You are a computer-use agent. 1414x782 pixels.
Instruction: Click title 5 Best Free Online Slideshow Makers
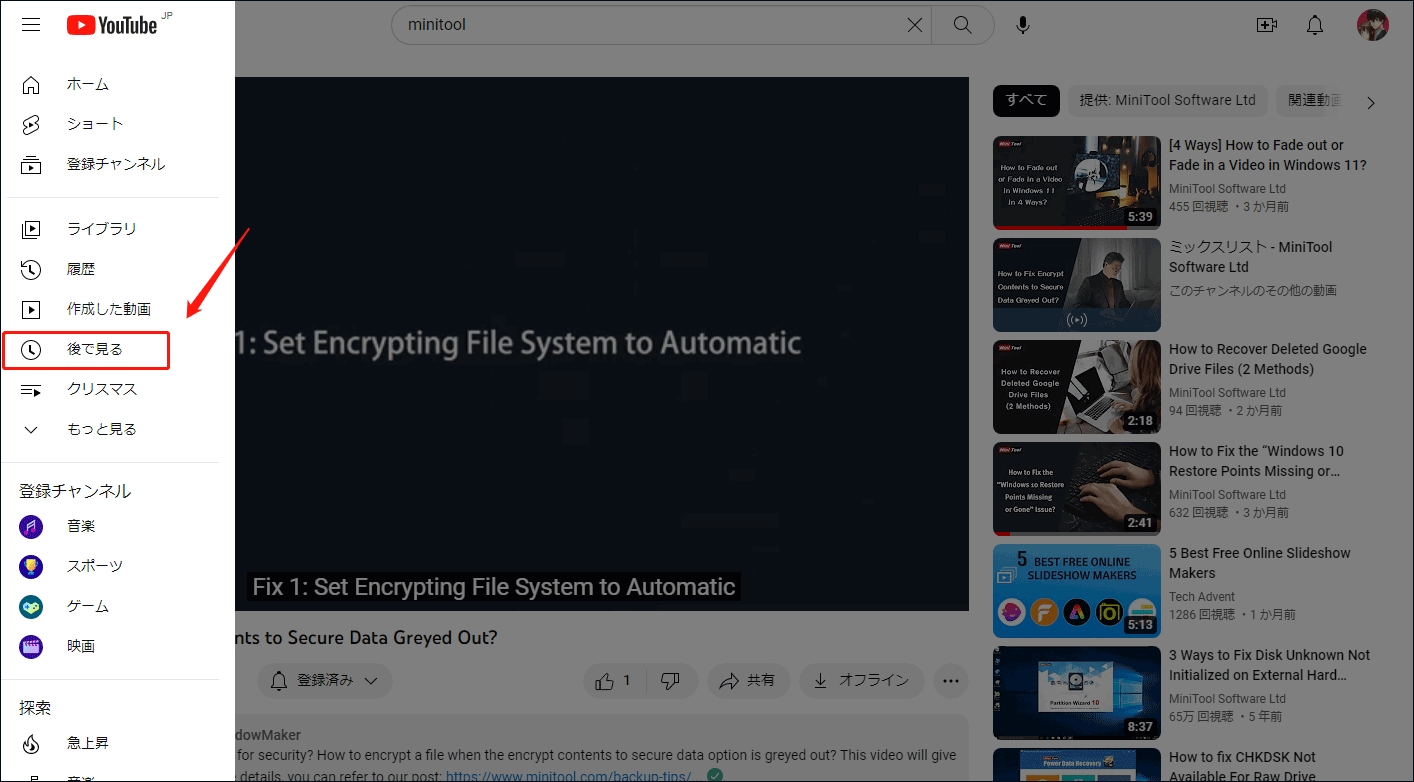[x=1260, y=563]
